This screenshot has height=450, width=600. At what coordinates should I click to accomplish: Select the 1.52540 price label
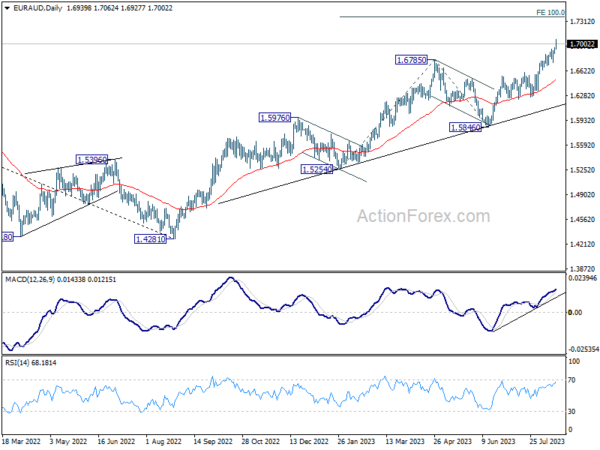pos(317,169)
